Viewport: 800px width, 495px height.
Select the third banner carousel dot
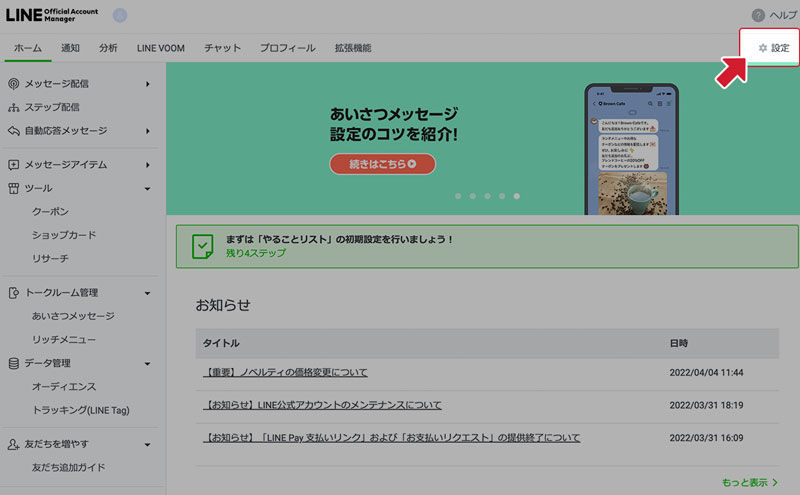pyautogui.click(x=488, y=196)
